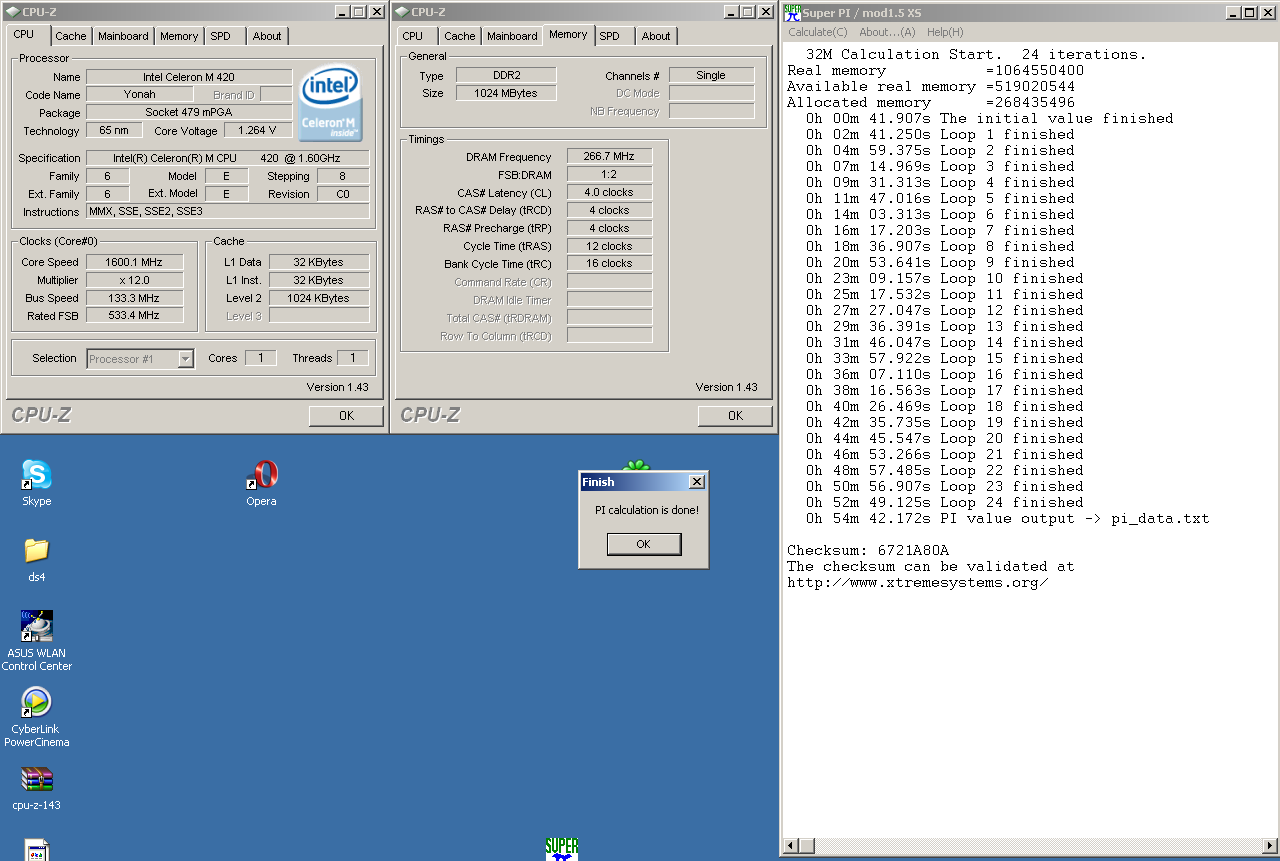Click Super PI scrollbar left arrow

791,847
